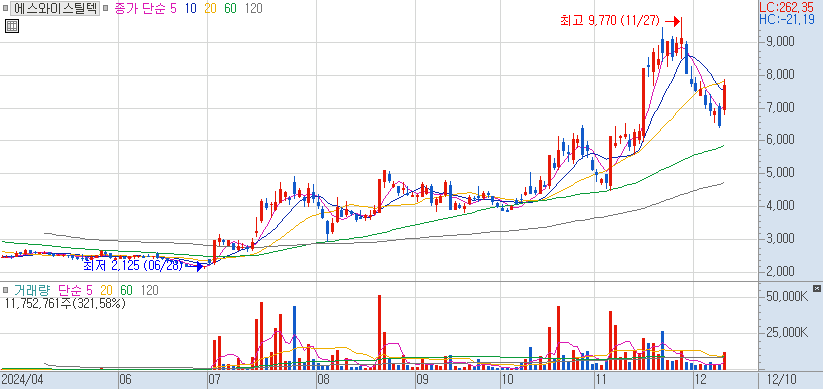The image size is (823, 389).
Task: Click the 최저 2,125 (06/28) low annotation
Action: tap(133, 266)
